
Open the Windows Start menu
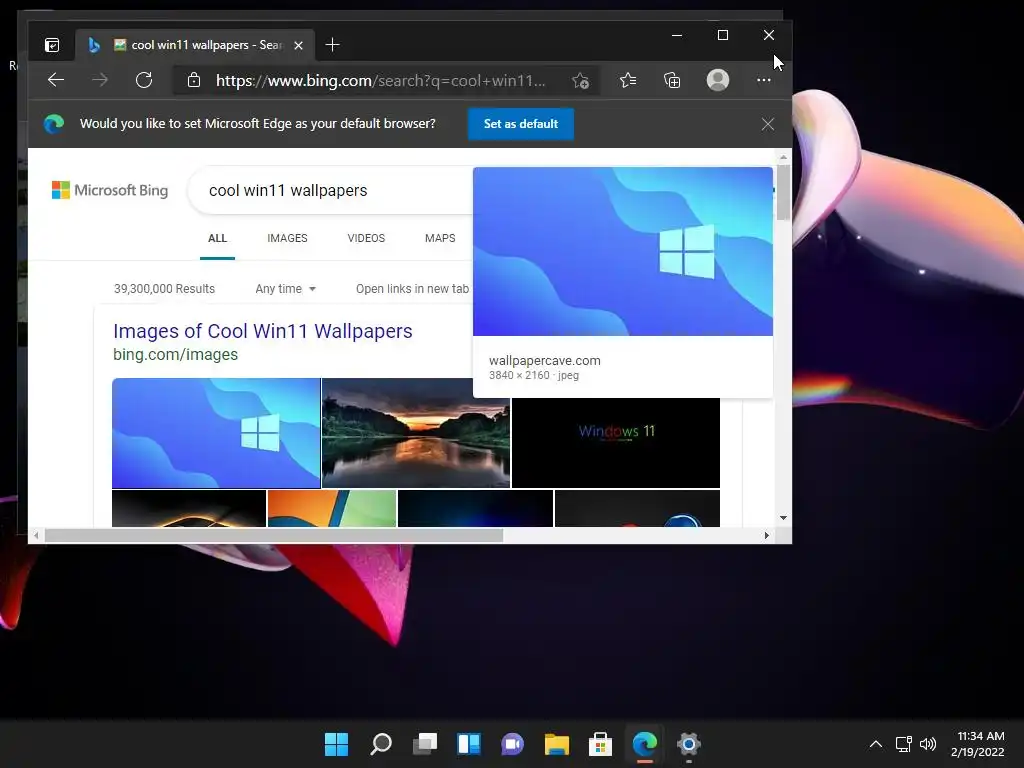pyautogui.click(x=336, y=744)
